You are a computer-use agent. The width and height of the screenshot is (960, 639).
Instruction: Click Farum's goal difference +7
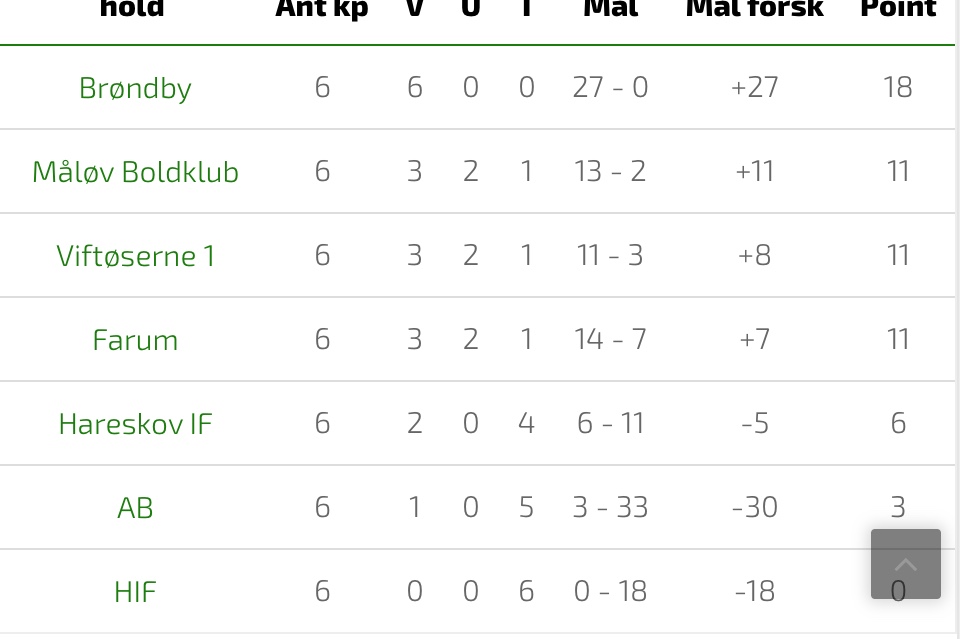tap(754, 339)
